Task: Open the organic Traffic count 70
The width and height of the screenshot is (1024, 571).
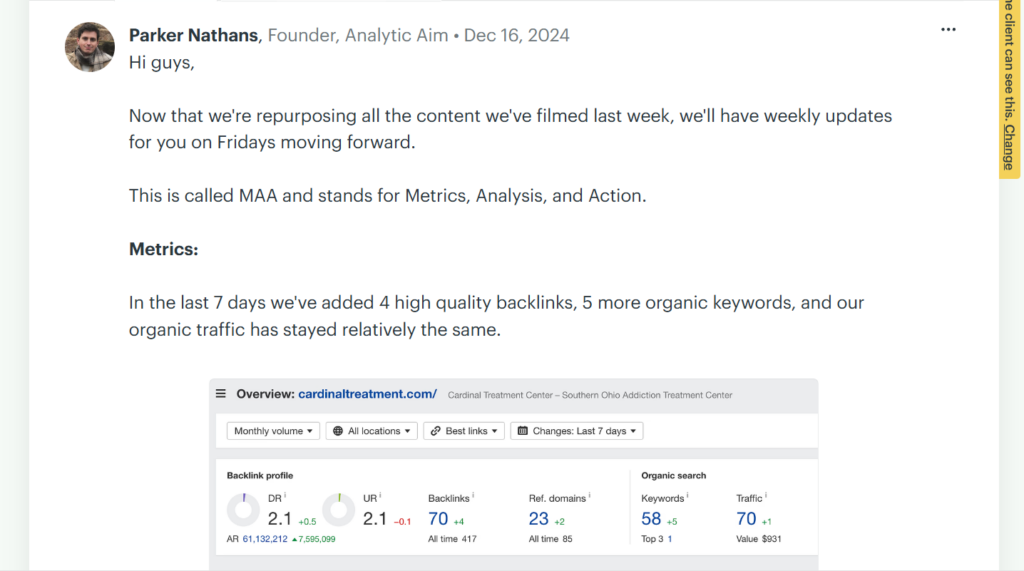Action: pyautogui.click(x=746, y=519)
